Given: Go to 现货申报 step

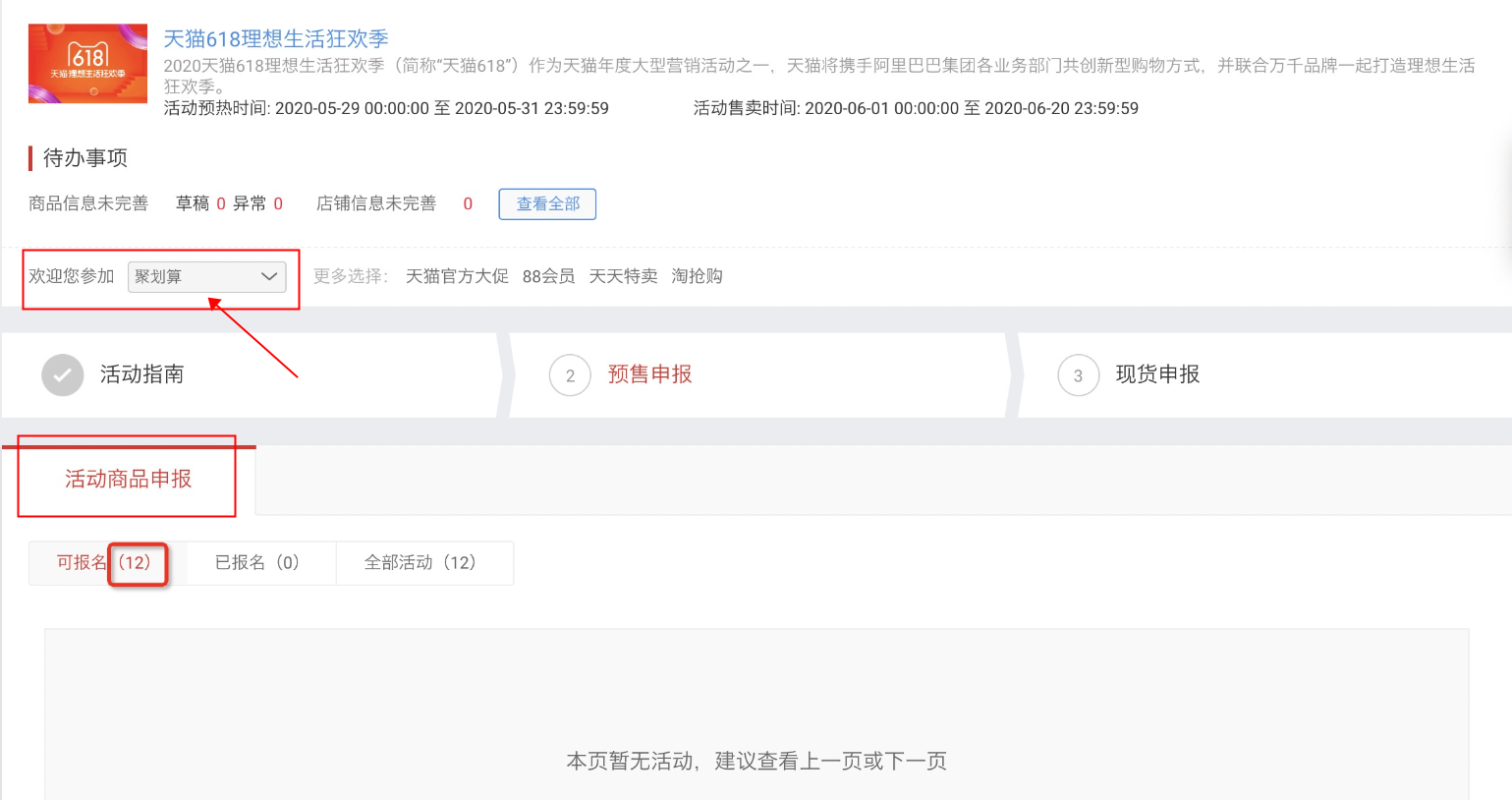Looking at the screenshot, I should [1157, 374].
